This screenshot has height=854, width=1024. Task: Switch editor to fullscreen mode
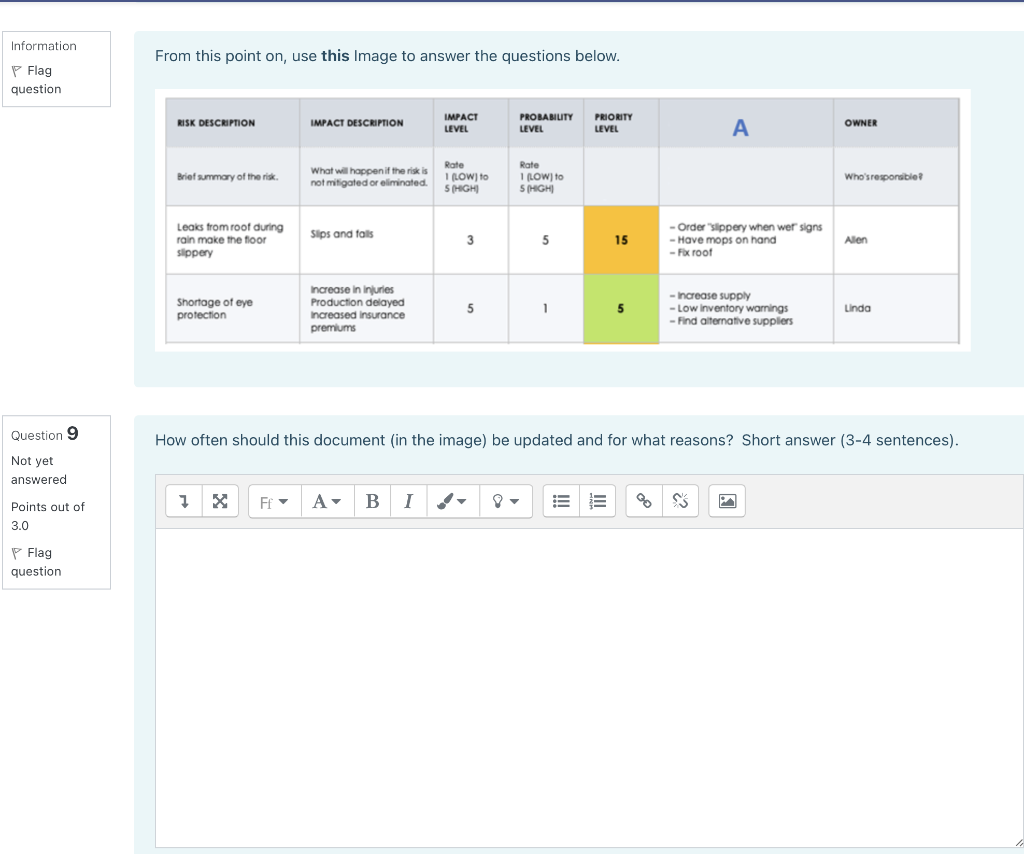220,501
